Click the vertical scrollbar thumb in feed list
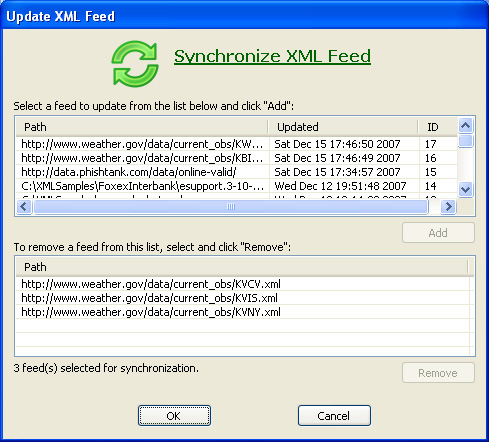489x442 pixels. (x=465, y=141)
